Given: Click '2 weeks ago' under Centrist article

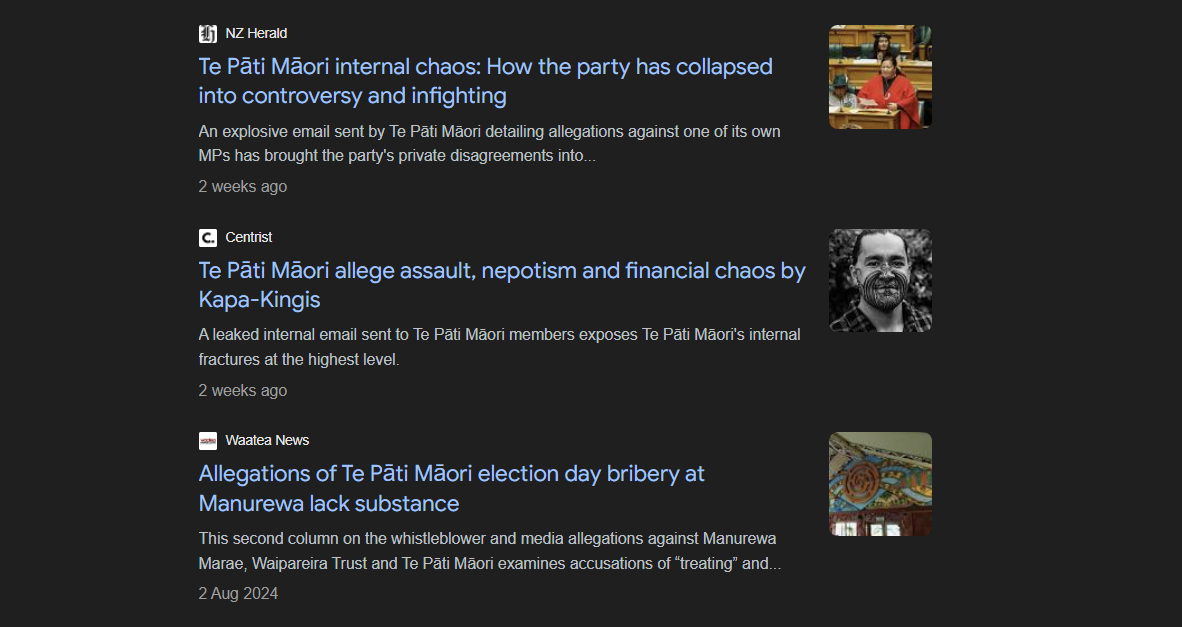Looking at the screenshot, I should [x=243, y=391].
